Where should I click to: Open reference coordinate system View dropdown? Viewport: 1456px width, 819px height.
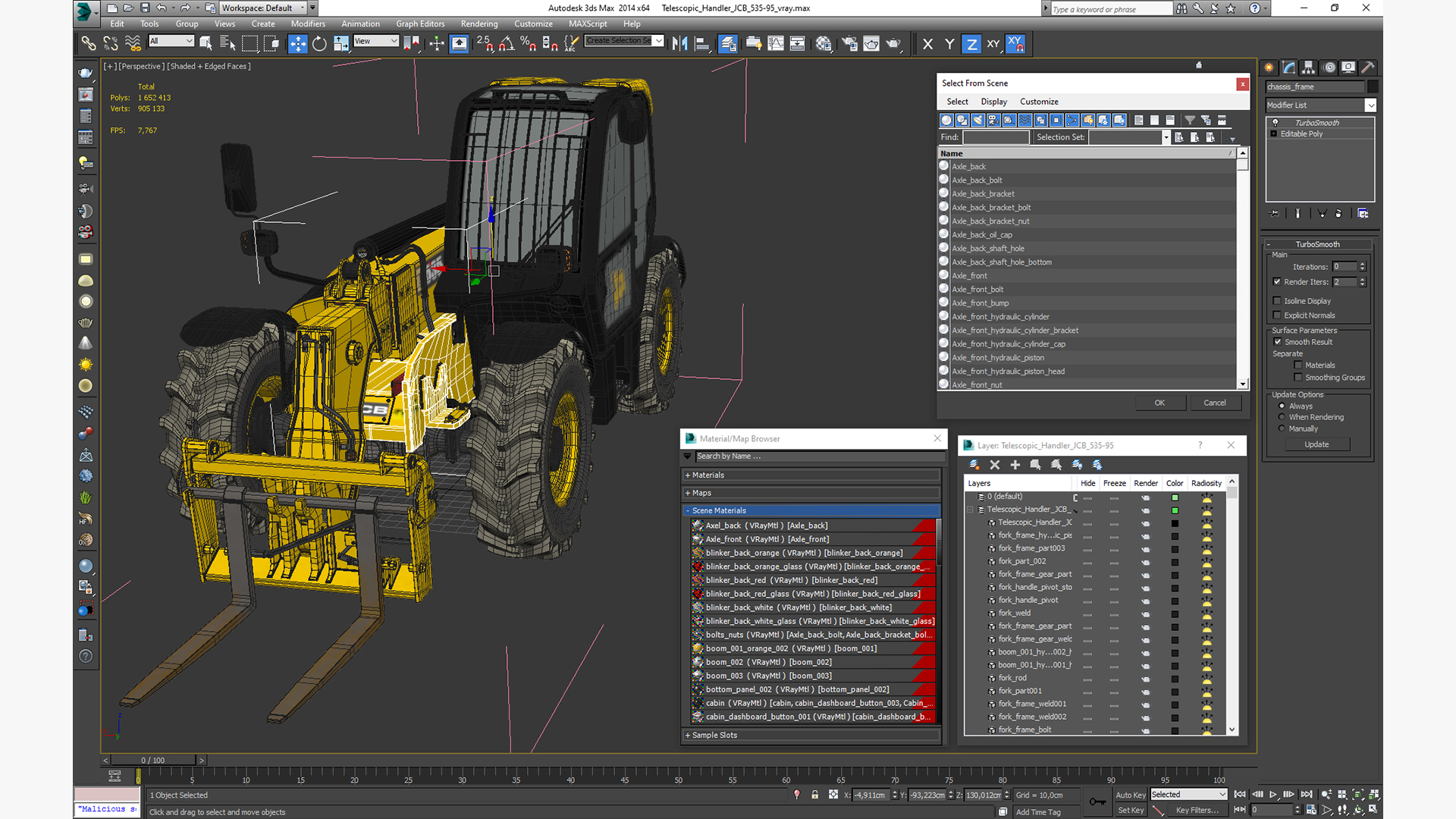376,41
